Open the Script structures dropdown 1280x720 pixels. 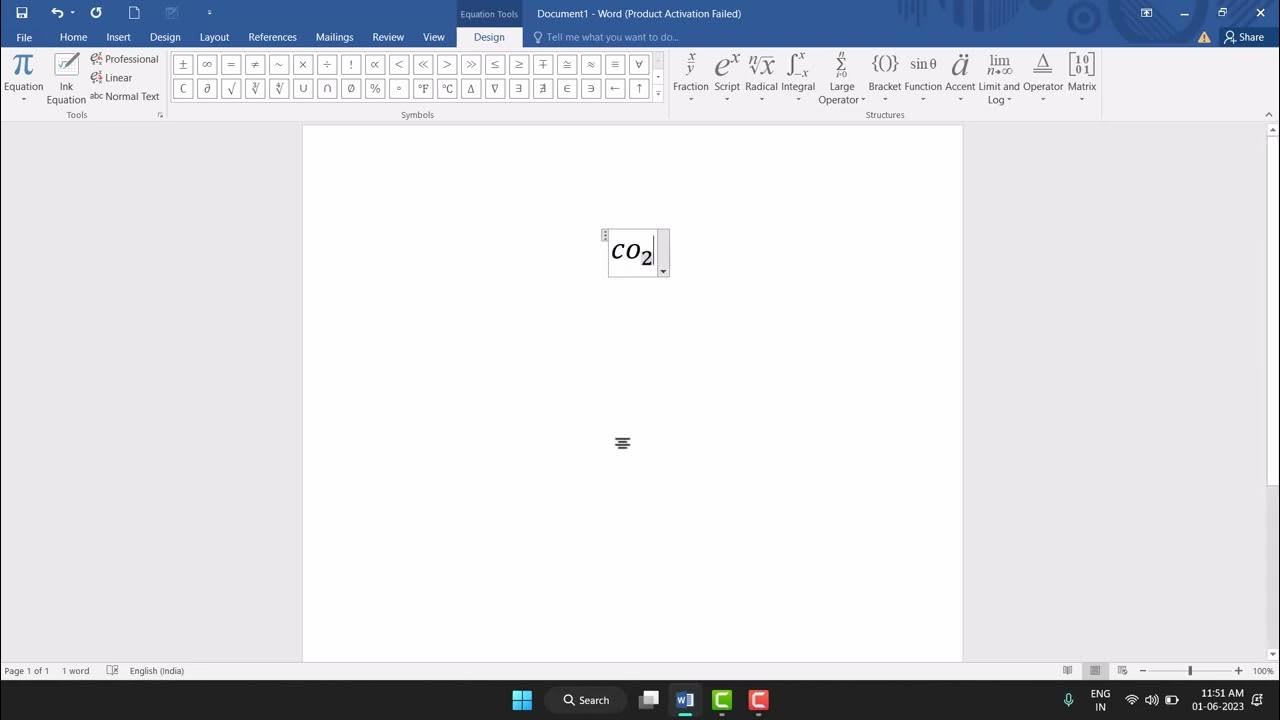click(x=727, y=78)
